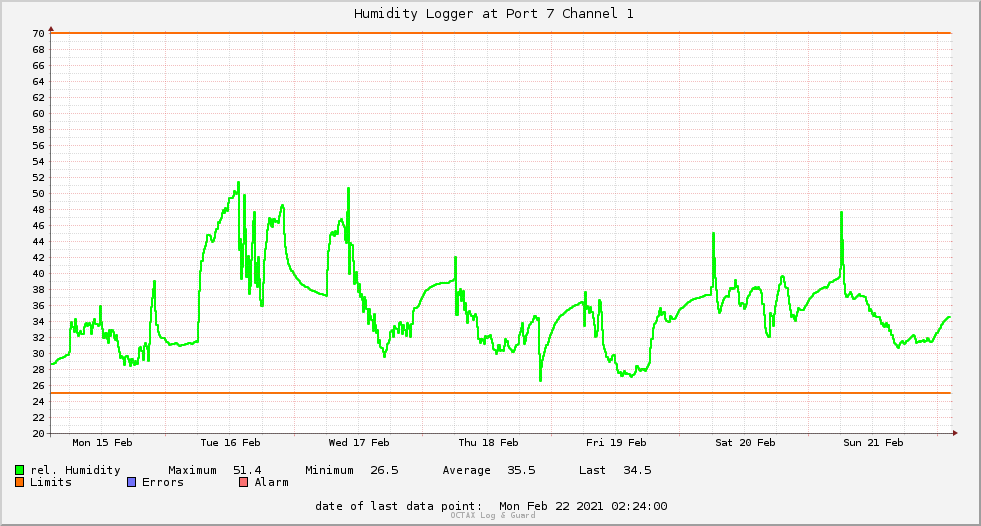
Task: Click the 'Minimum' statistic label
Action: point(329,470)
